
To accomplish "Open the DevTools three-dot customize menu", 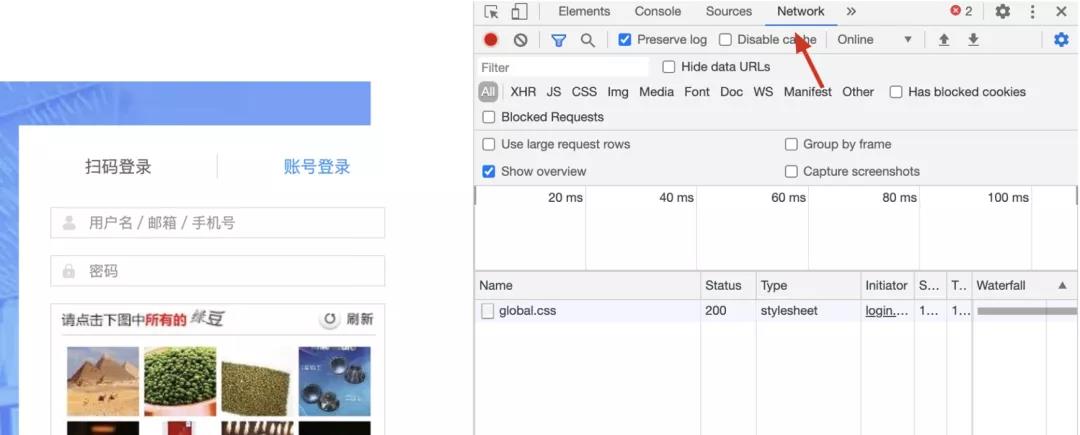I will point(1032,12).
